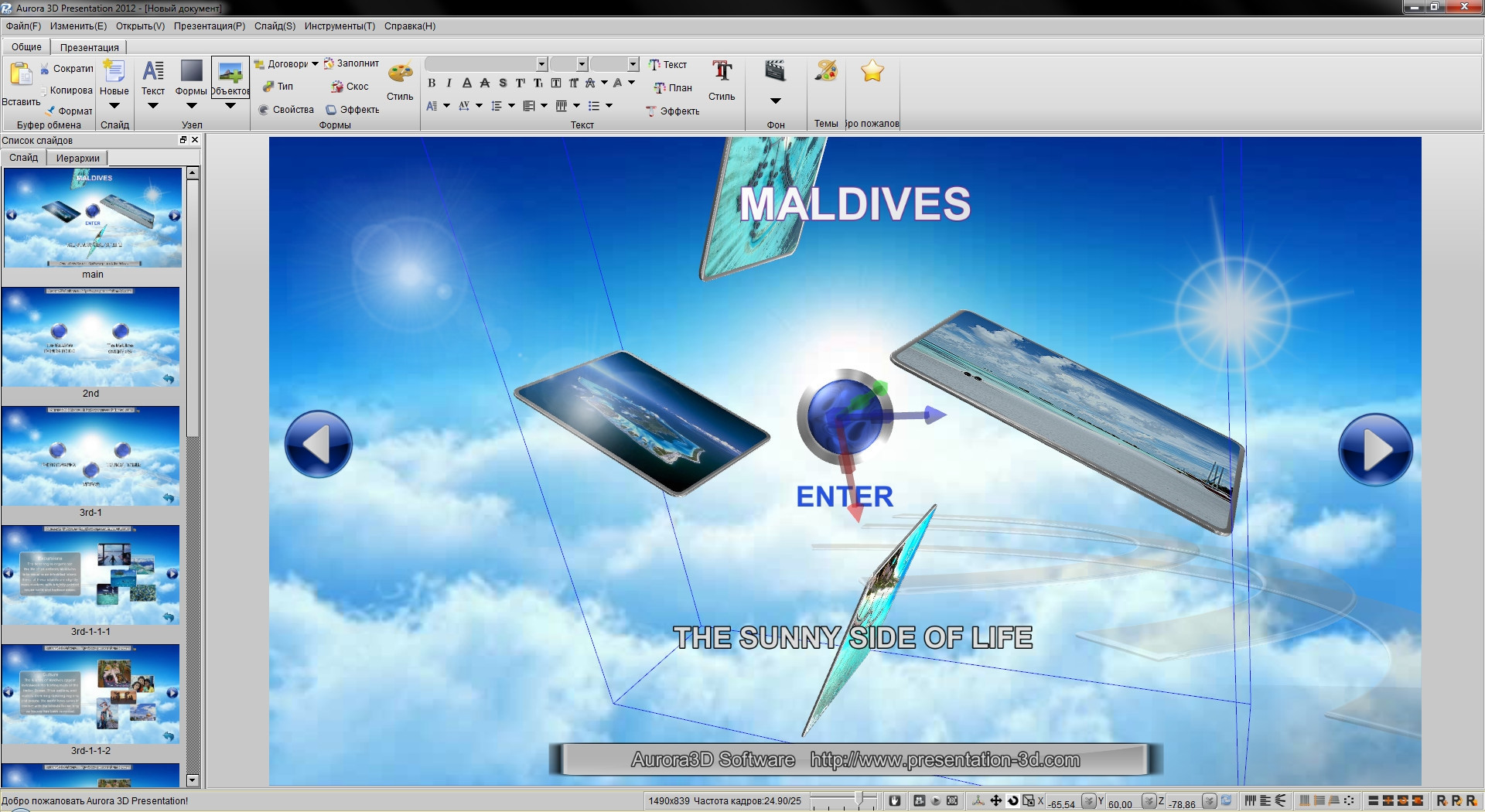The image size is (1485, 812).
Task: Expand the Objects (Объектов) dropdown arrow
Action: pos(230,106)
